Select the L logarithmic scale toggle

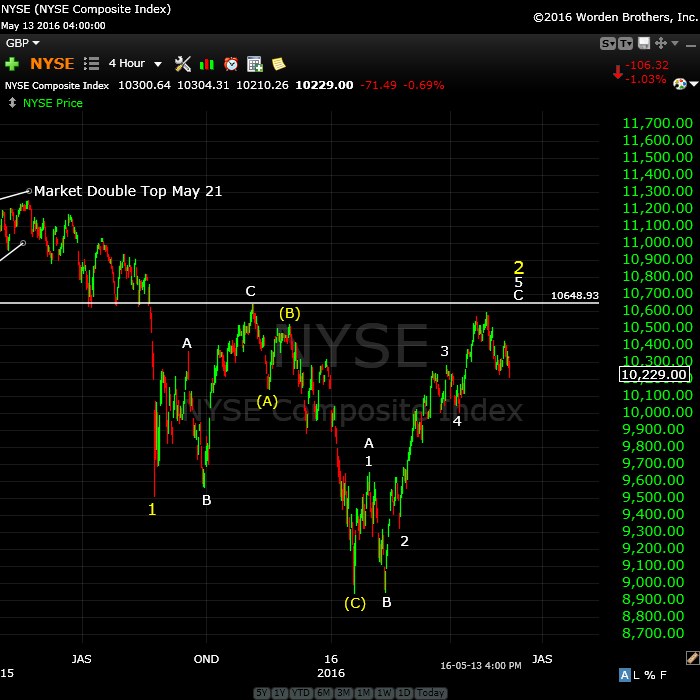pyautogui.click(x=637, y=675)
